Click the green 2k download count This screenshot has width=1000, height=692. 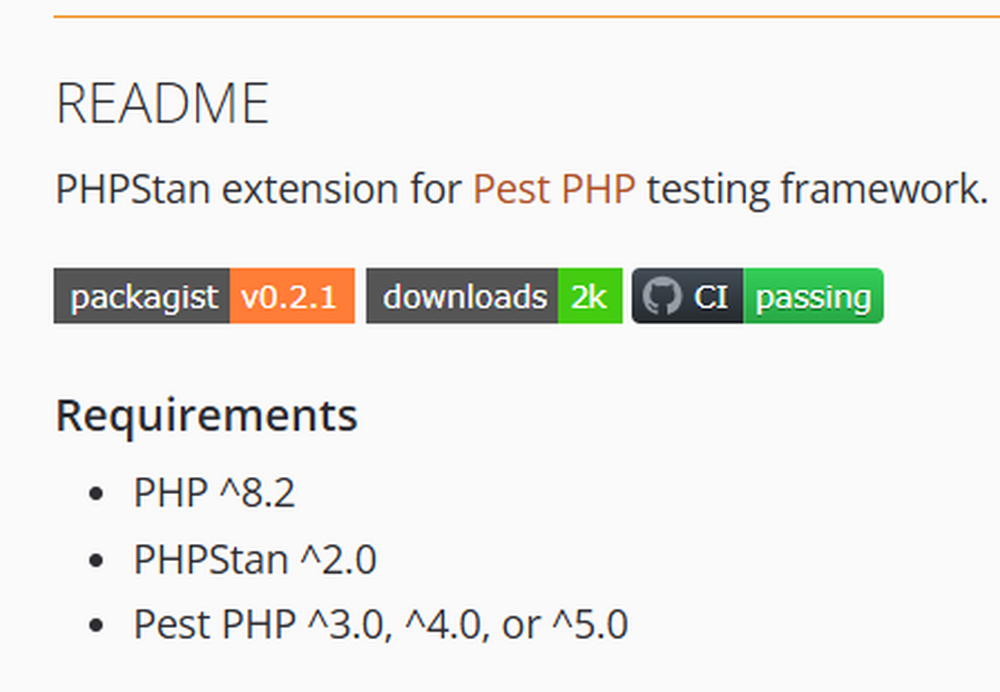[x=589, y=296]
